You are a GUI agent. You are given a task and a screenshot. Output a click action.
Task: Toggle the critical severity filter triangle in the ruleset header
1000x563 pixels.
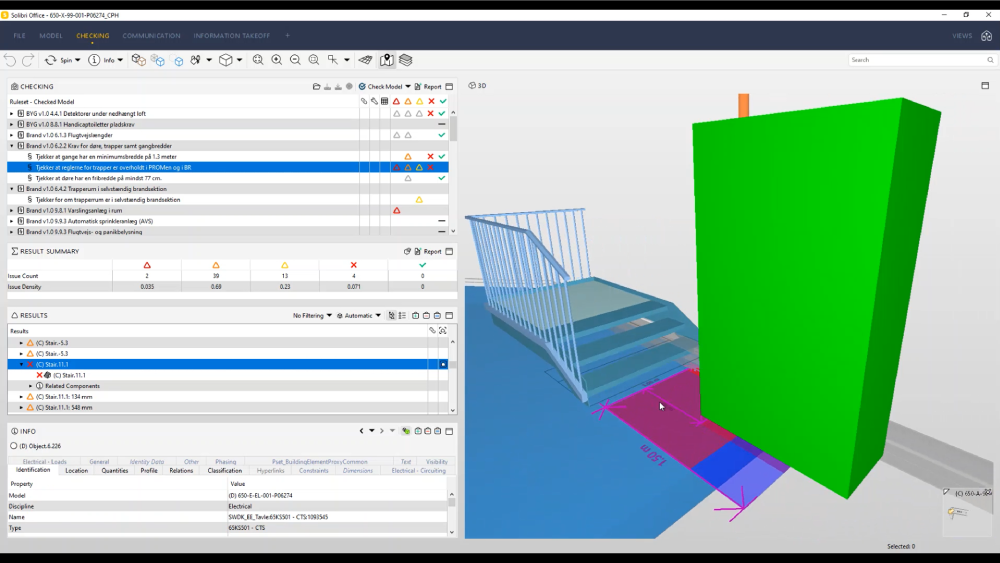coord(396,101)
